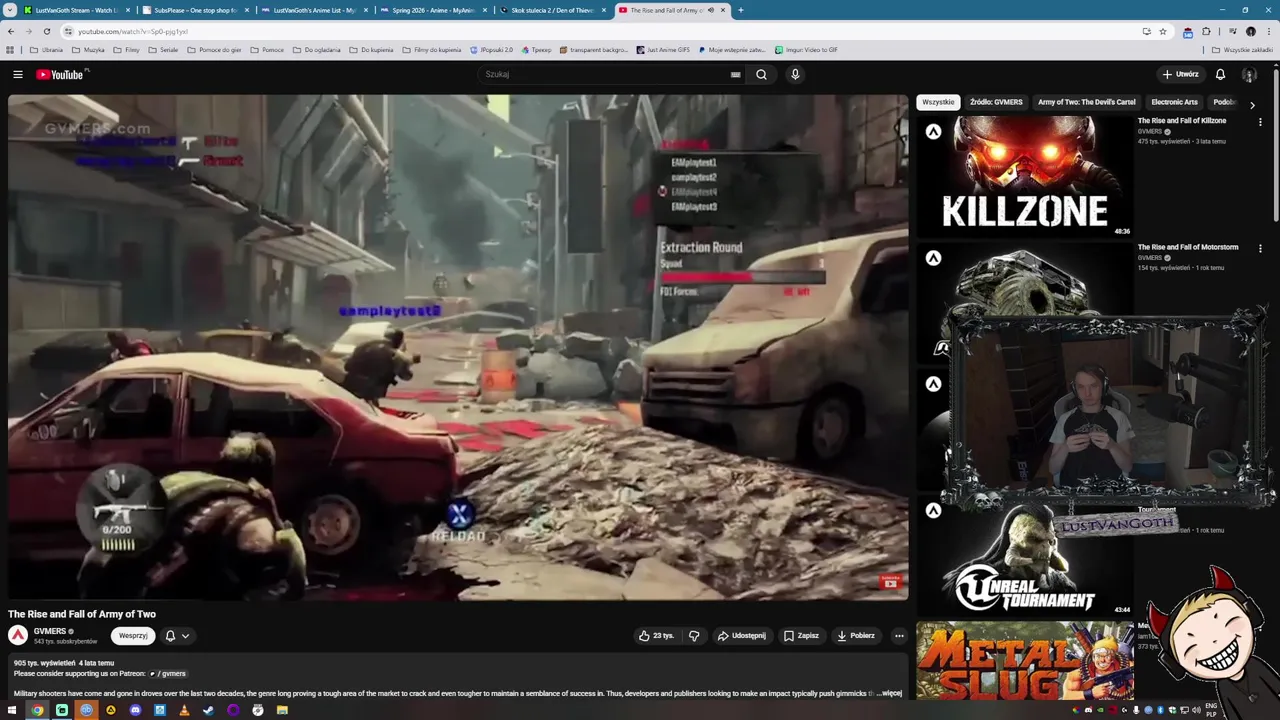1280x720 pixels.
Task: Open Chrome icon in the taskbar
Action: (37, 710)
